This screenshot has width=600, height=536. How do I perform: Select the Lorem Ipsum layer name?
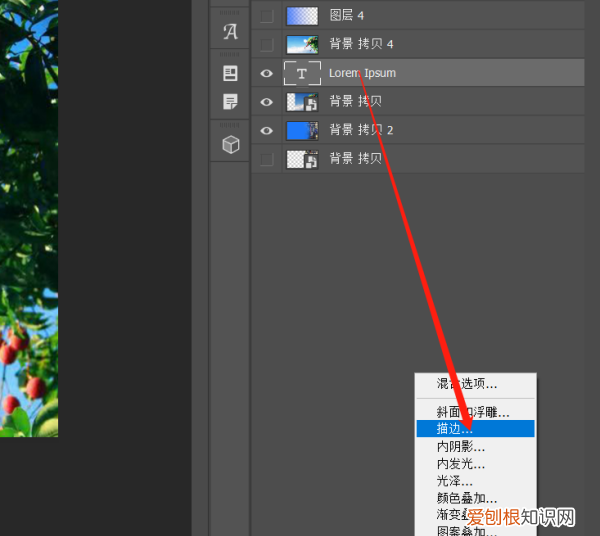tap(362, 73)
